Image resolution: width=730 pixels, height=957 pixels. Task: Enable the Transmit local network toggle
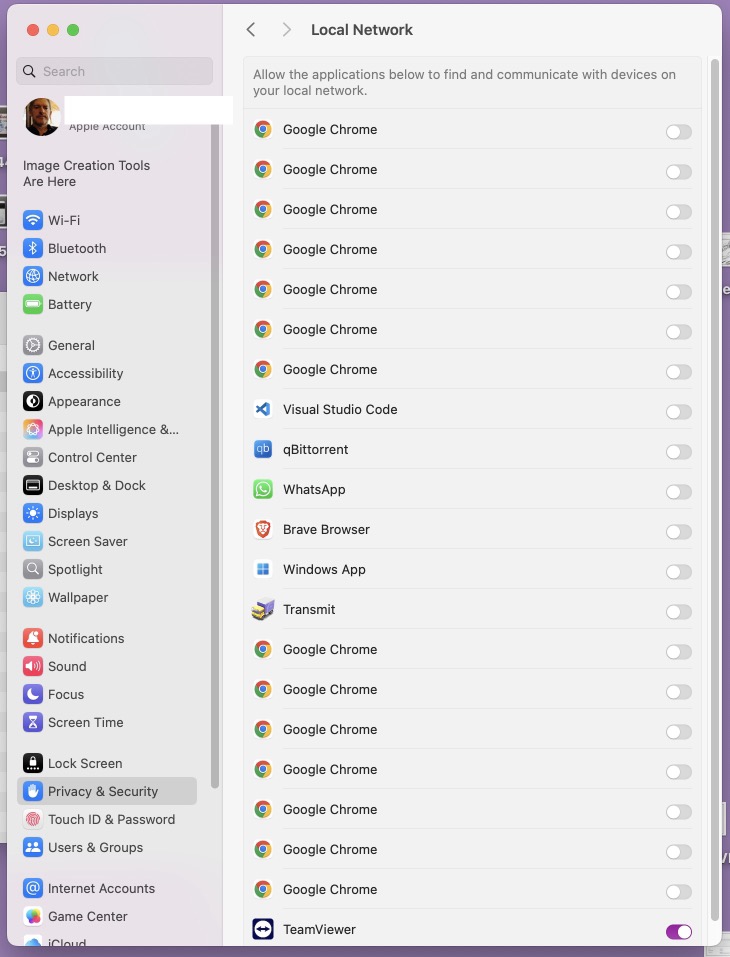click(679, 612)
